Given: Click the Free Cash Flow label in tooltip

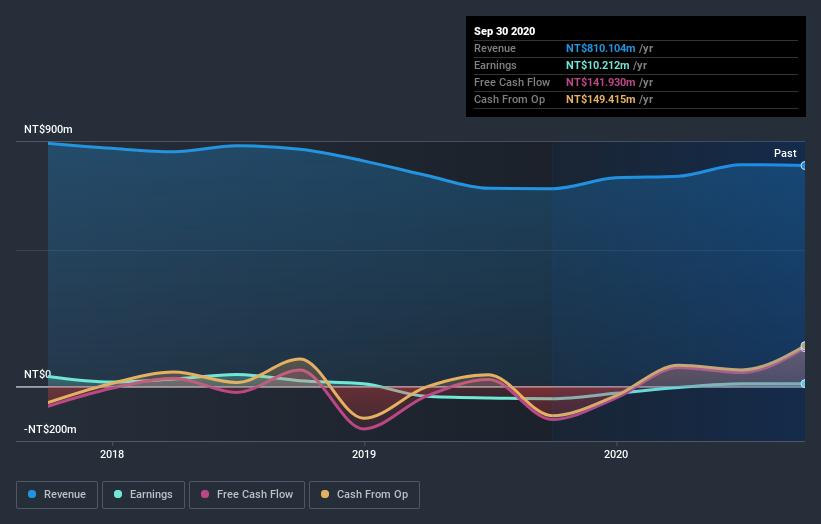Looking at the screenshot, I should click(512, 82).
